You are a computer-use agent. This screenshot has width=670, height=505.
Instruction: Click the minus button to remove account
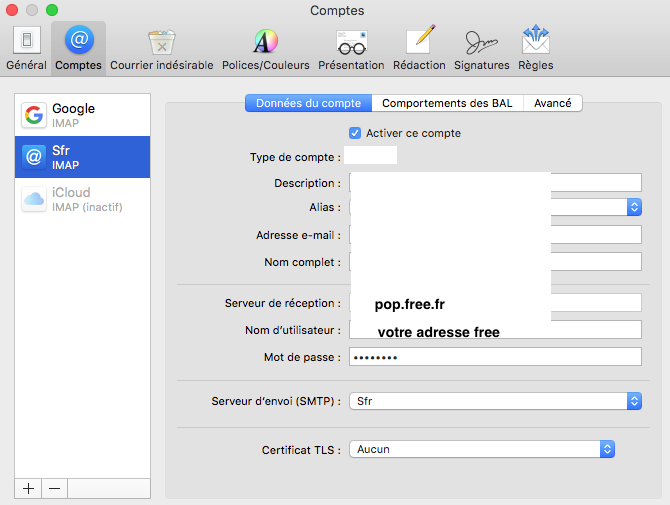coord(54,488)
